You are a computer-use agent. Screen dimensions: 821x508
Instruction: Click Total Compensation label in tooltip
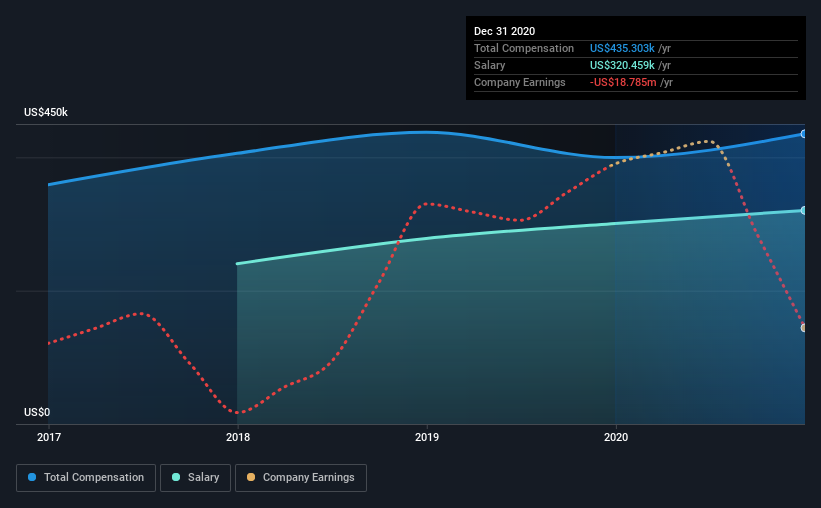524,49
